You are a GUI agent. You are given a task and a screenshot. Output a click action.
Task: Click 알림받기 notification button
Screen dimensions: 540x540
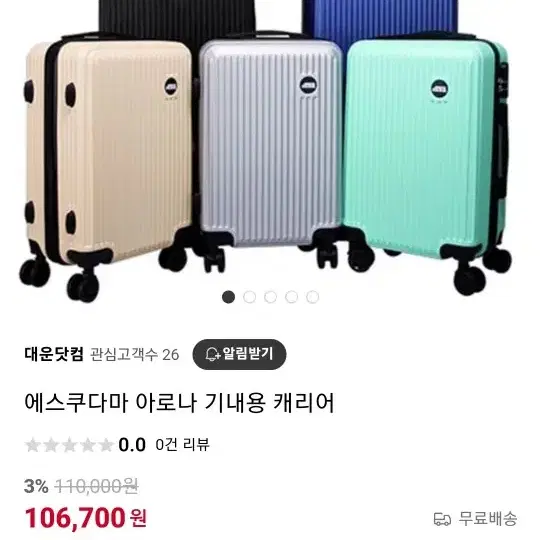(239, 354)
